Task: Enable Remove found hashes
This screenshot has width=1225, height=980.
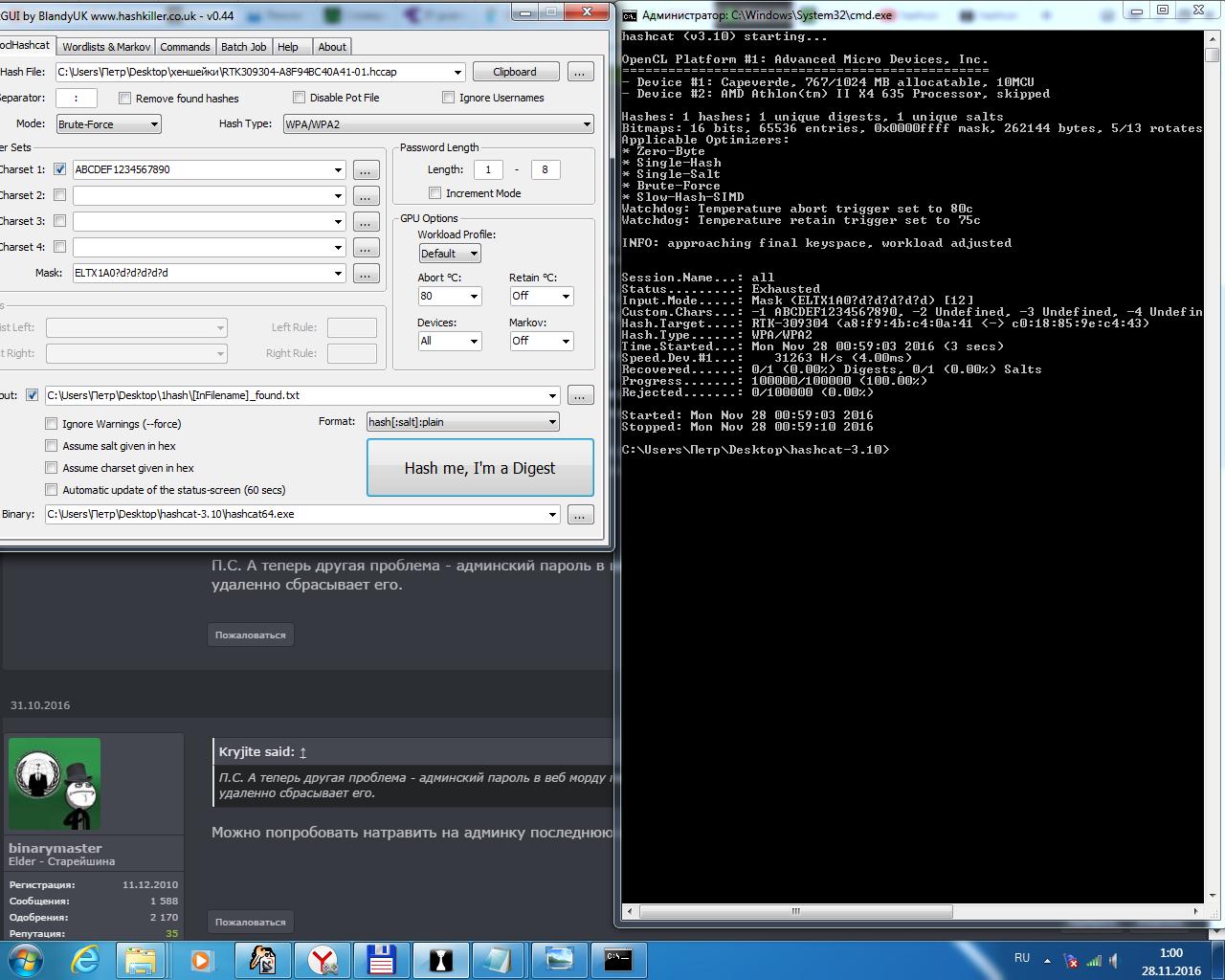Action: pyautogui.click(x=124, y=98)
